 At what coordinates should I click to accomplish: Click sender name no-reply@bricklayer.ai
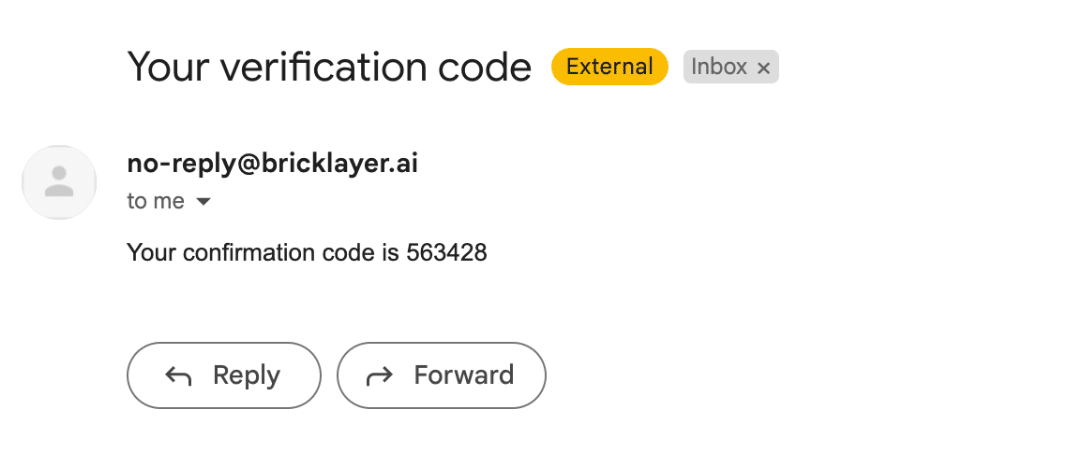pyautogui.click(x=272, y=164)
